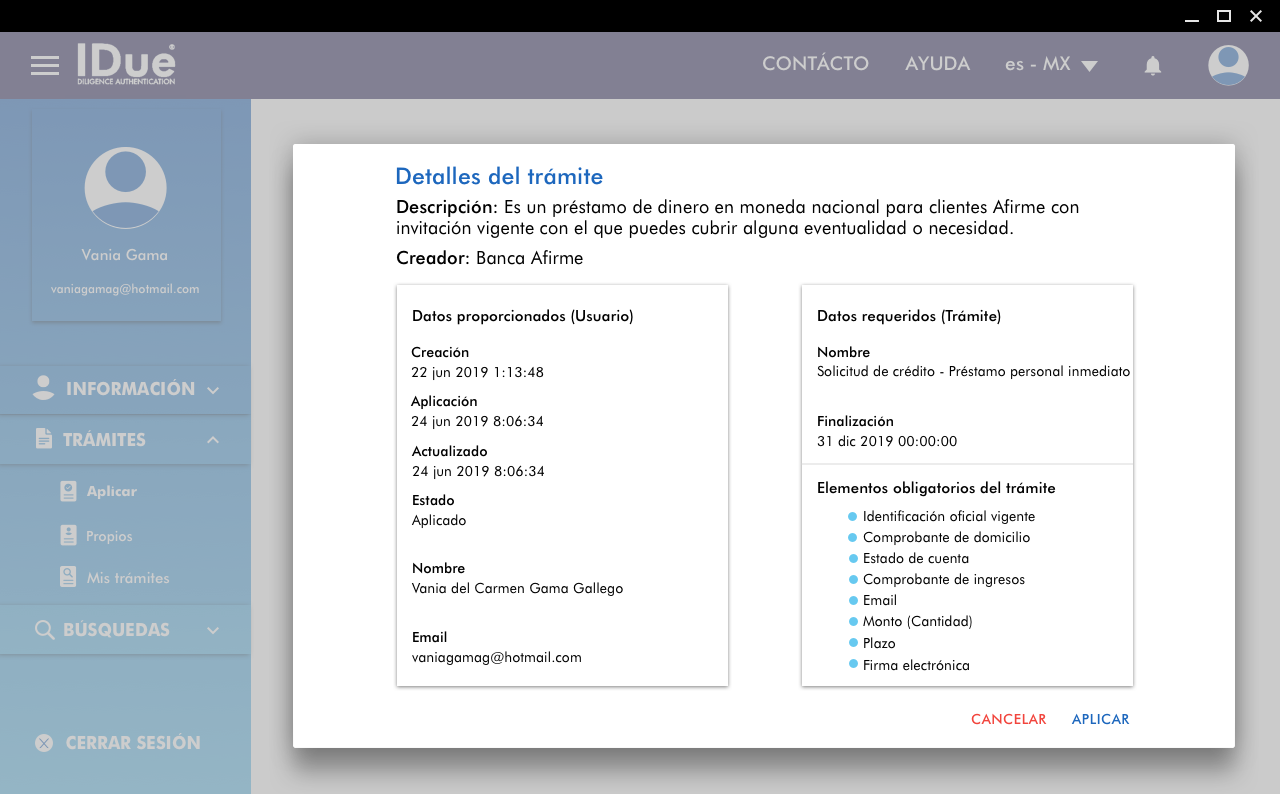This screenshot has height=794, width=1280.
Task: Click the Propios sidebar icon
Action: coord(68,536)
